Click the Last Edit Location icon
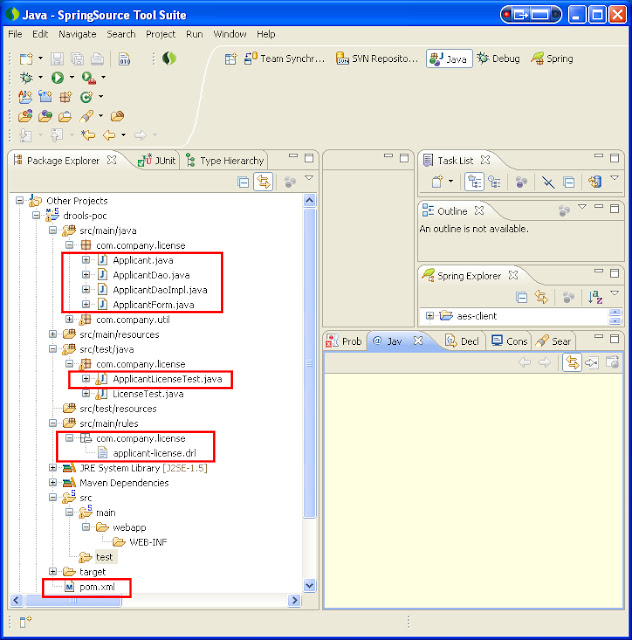632x640 pixels. pyautogui.click(x=88, y=135)
